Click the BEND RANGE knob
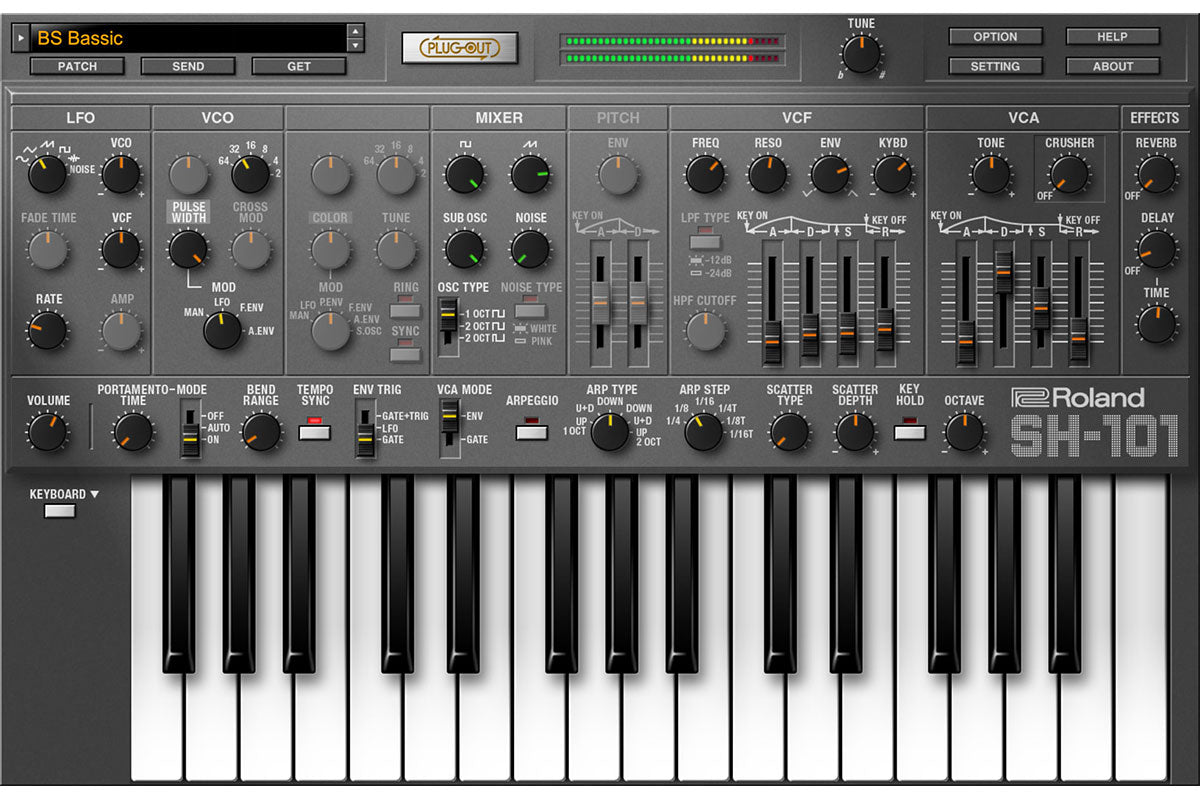Viewport: 1200px width, 800px height. (261, 432)
